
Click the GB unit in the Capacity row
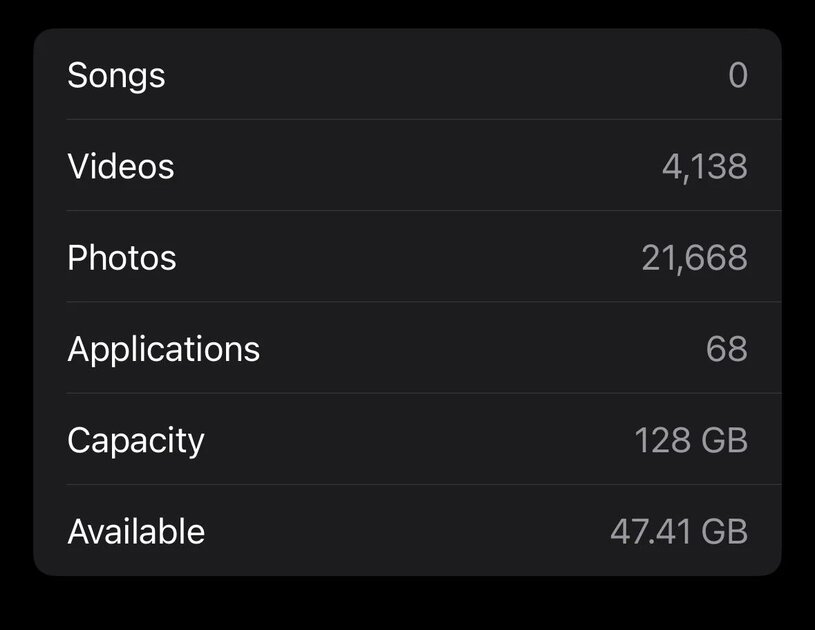(724, 440)
